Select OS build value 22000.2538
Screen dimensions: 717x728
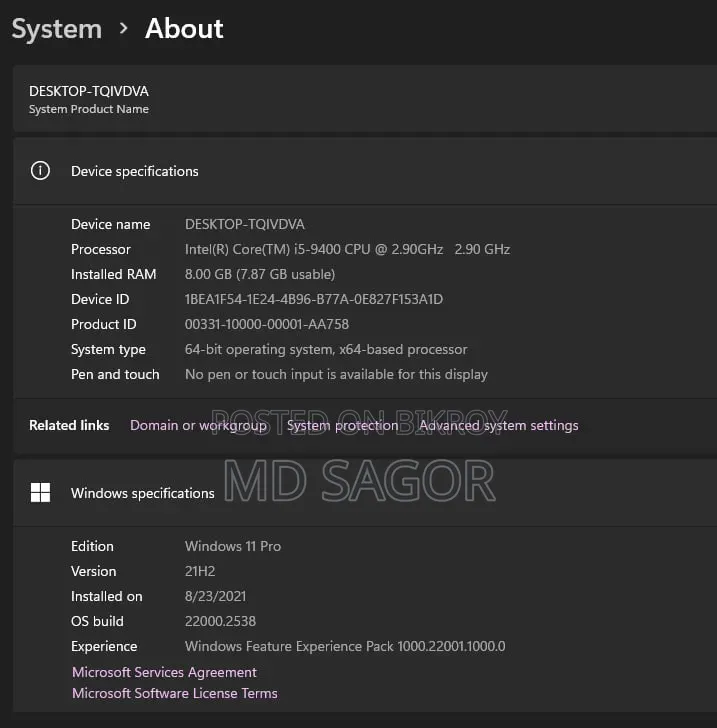pyautogui.click(x=220, y=621)
